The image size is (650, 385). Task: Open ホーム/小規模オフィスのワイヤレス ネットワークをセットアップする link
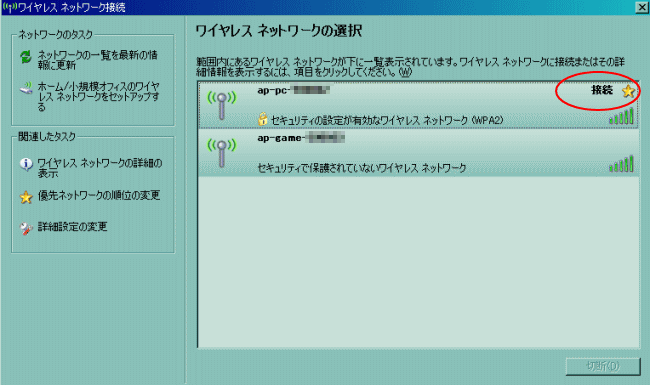[99, 97]
